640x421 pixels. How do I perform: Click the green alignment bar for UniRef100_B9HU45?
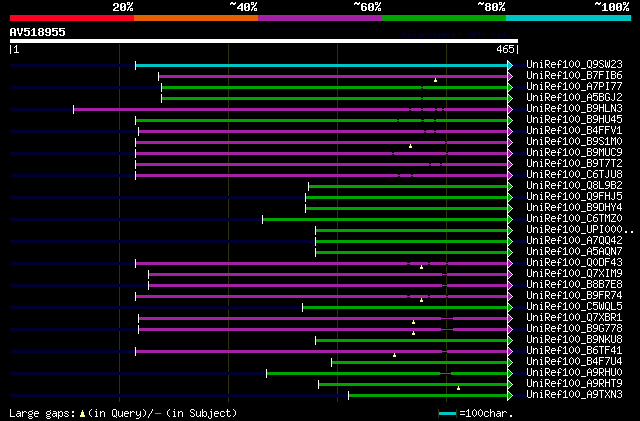coord(322,120)
